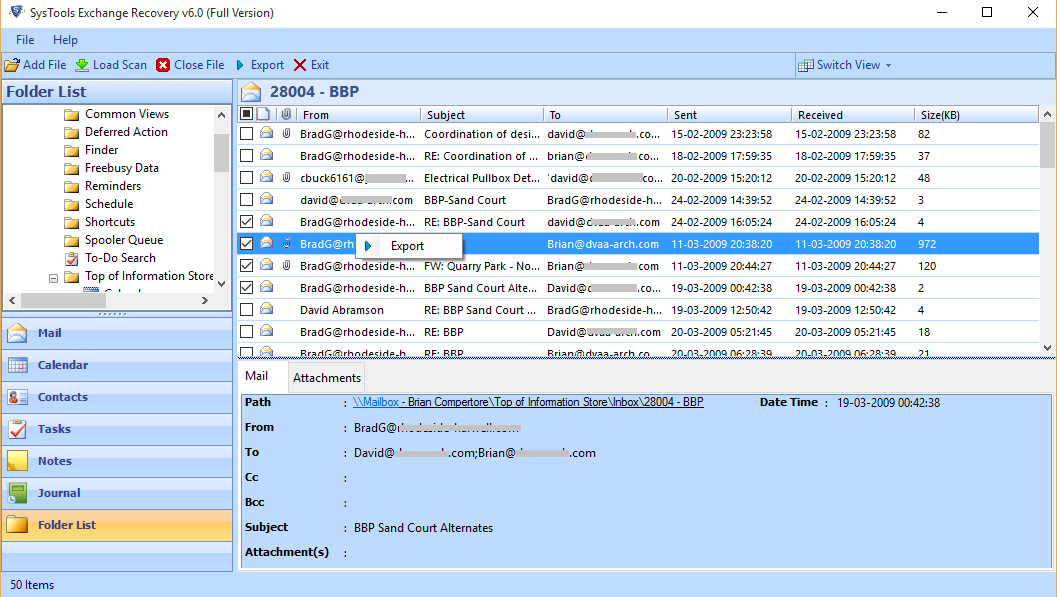Check the Electrical Pullbox Det... email checkbox
This screenshot has height=597, width=1057.
pos(247,178)
